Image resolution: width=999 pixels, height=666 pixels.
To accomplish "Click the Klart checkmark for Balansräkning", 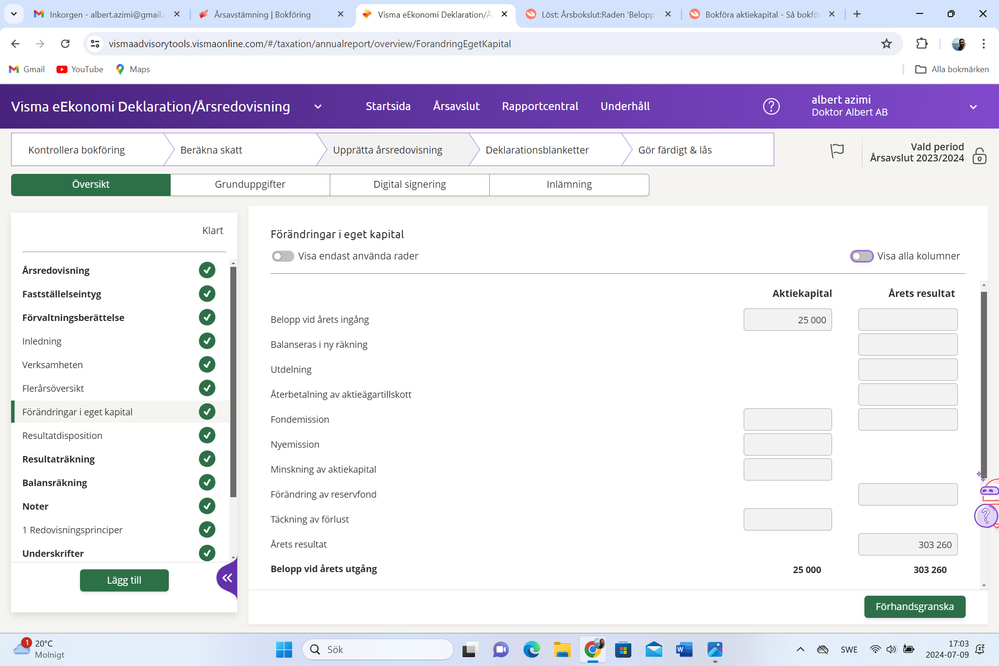I will tap(207, 482).
